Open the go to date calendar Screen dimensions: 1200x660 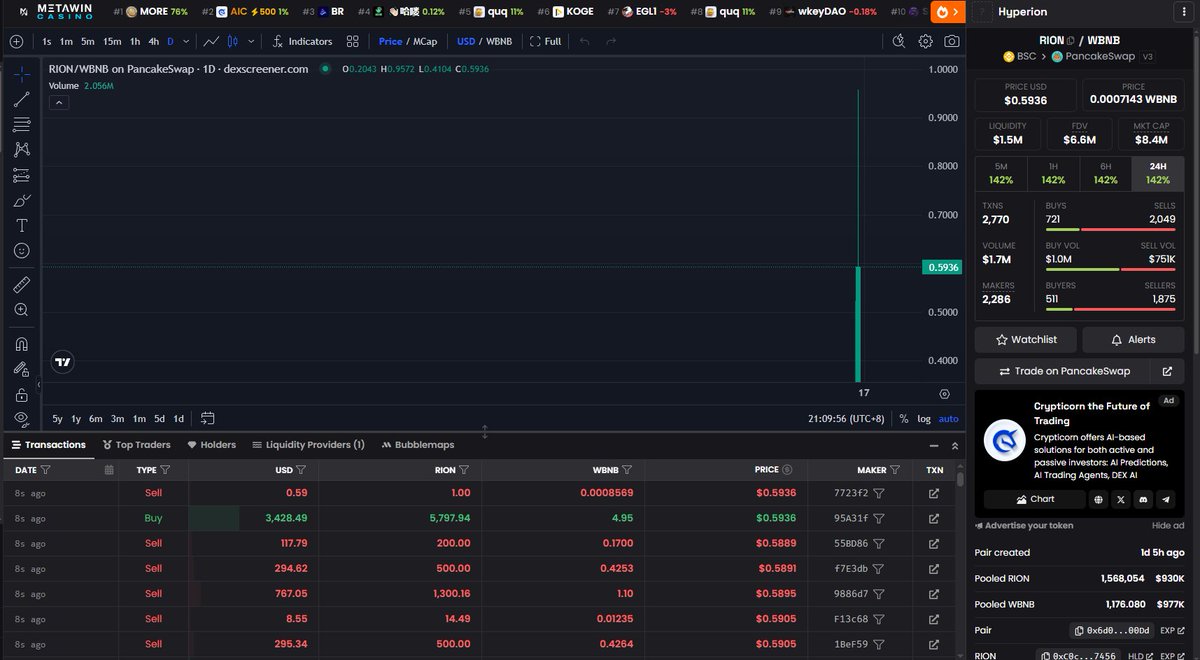coord(208,418)
